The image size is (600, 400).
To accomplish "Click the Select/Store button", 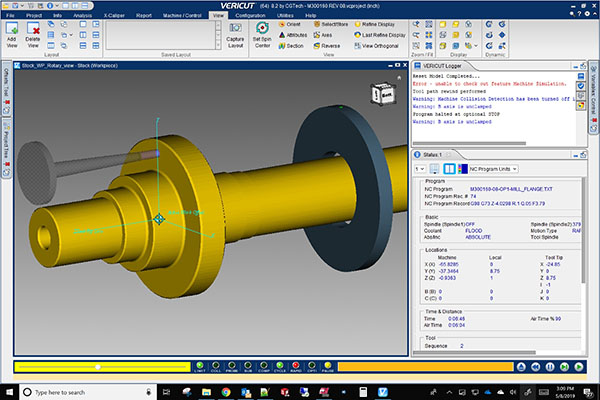I will pyautogui.click(x=329, y=23).
